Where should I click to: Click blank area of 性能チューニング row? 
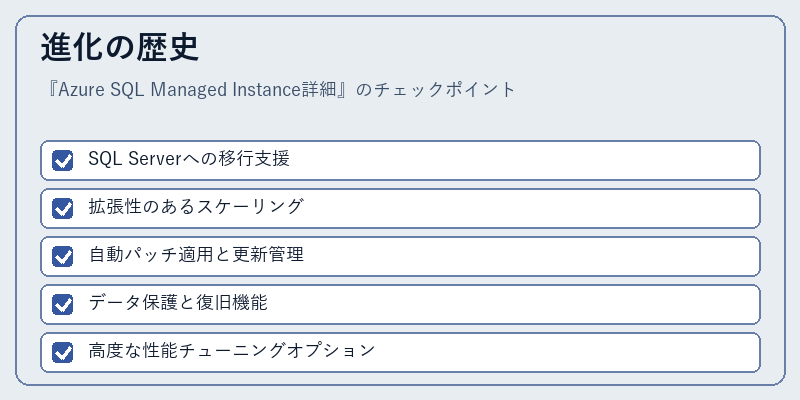coord(566,352)
